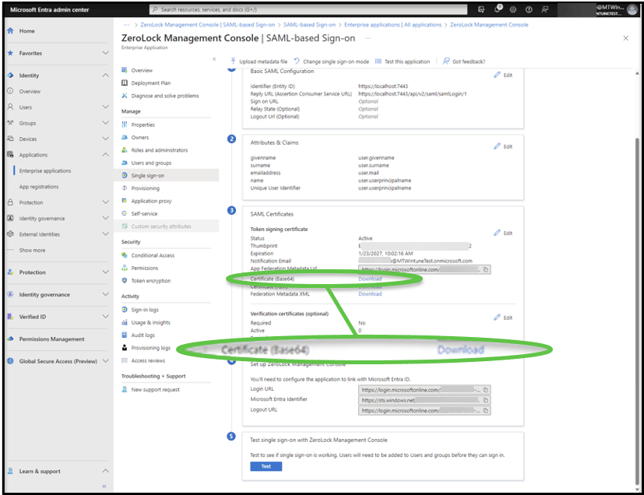Expand the Favorites section

pyautogui.click(x=106, y=53)
